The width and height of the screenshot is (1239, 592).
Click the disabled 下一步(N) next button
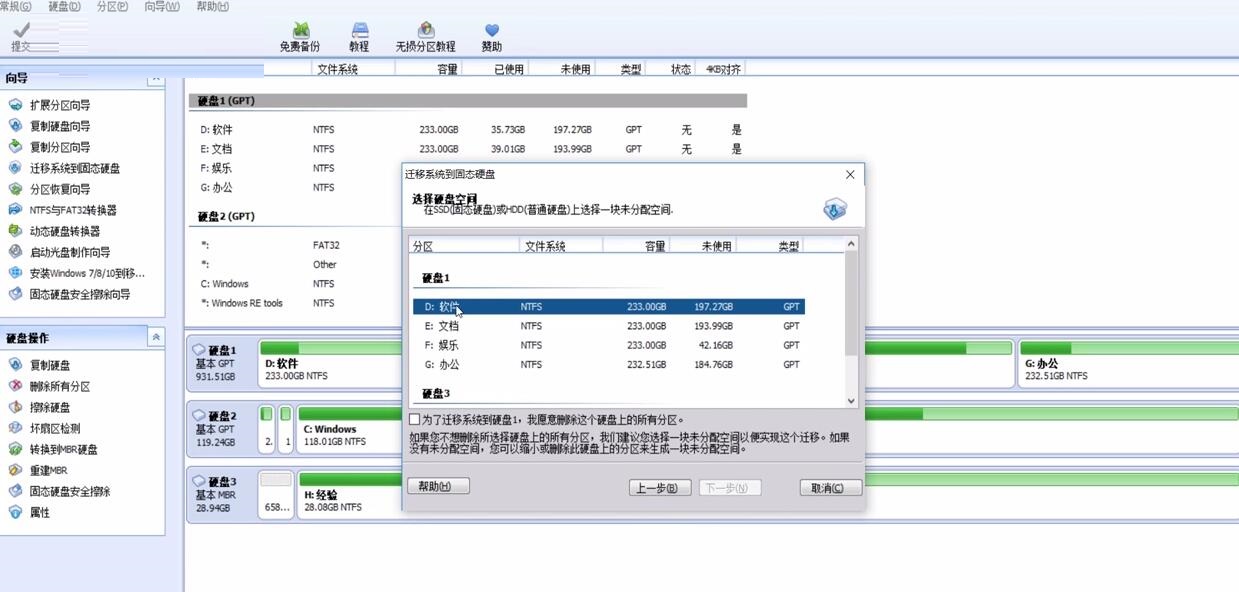(x=730, y=488)
